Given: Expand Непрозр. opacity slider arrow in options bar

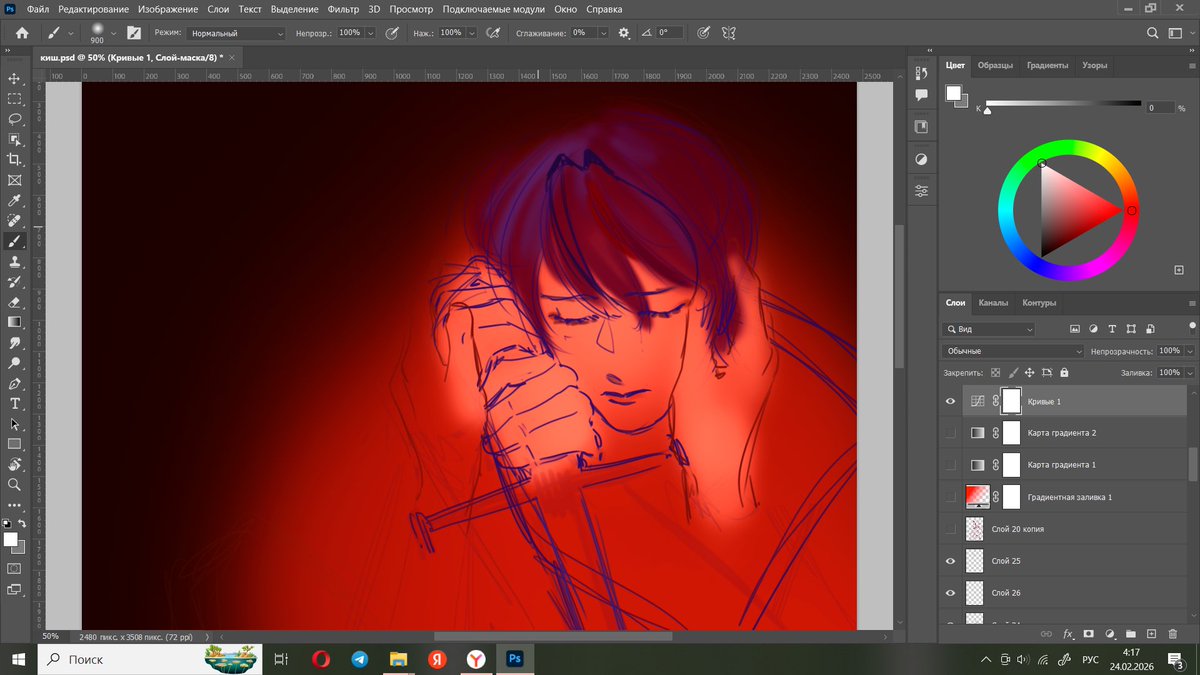Looking at the screenshot, I should [x=370, y=33].
